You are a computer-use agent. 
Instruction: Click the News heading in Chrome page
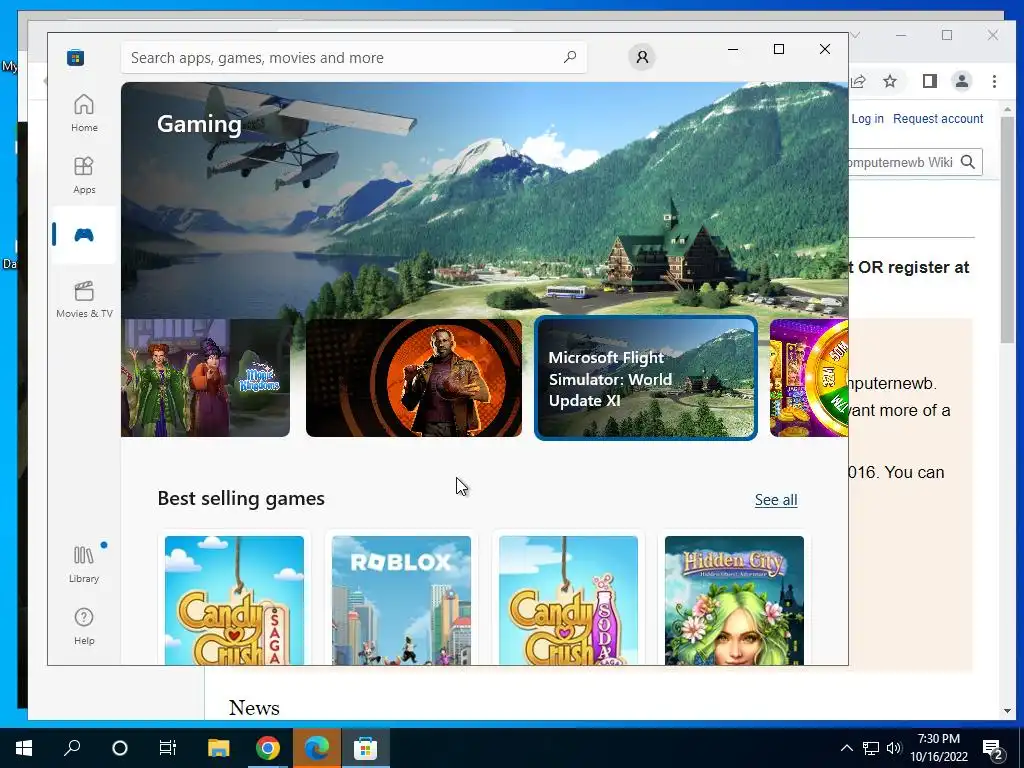254,708
